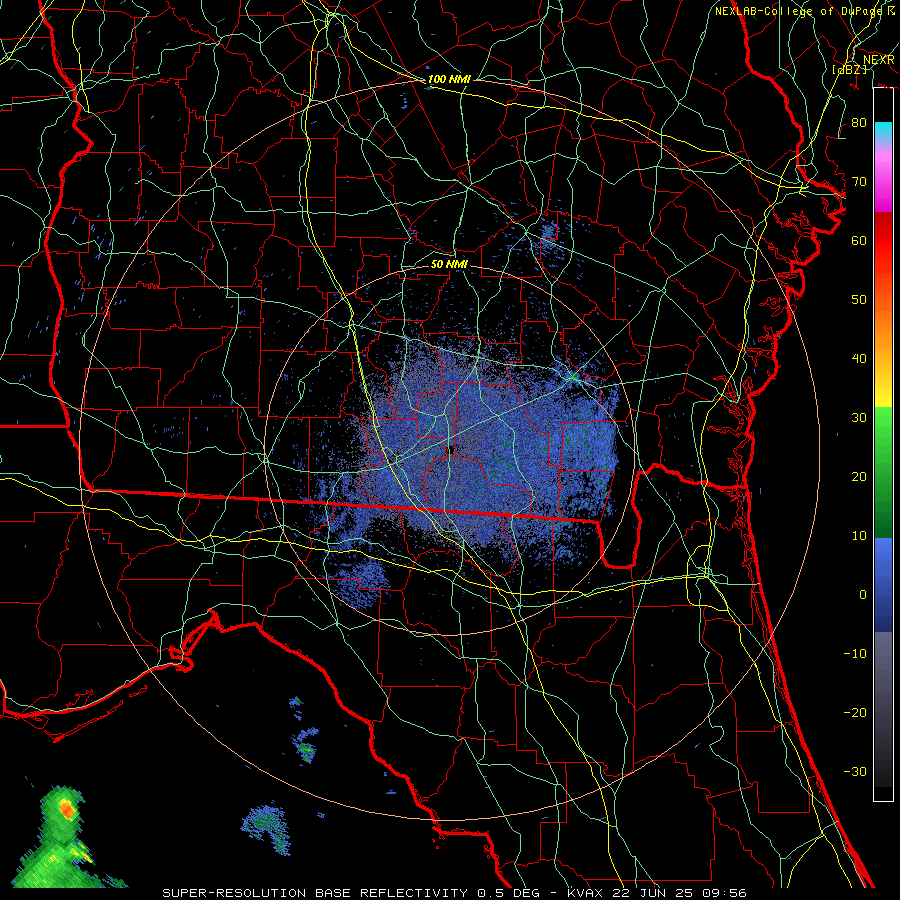
Task: Click the 0 value on the dBZ scale
Action: [x=862, y=595]
